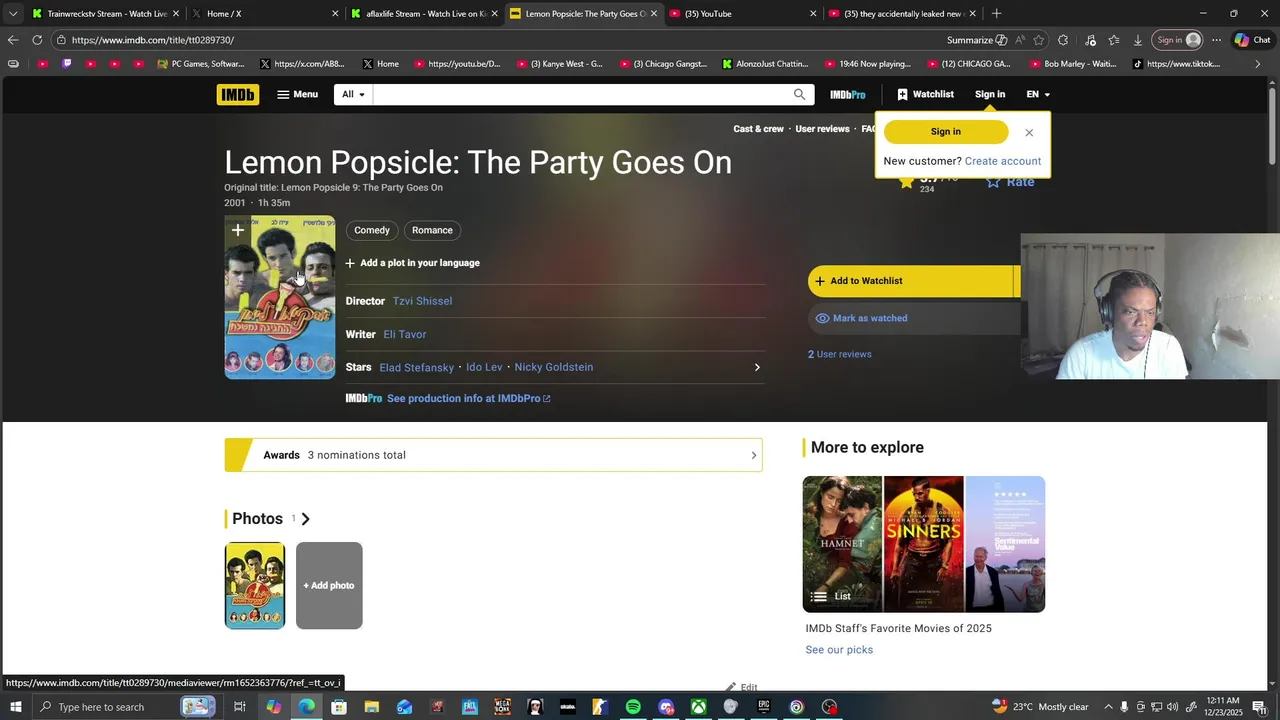Click Summarize in the address bar

[x=977, y=40]
